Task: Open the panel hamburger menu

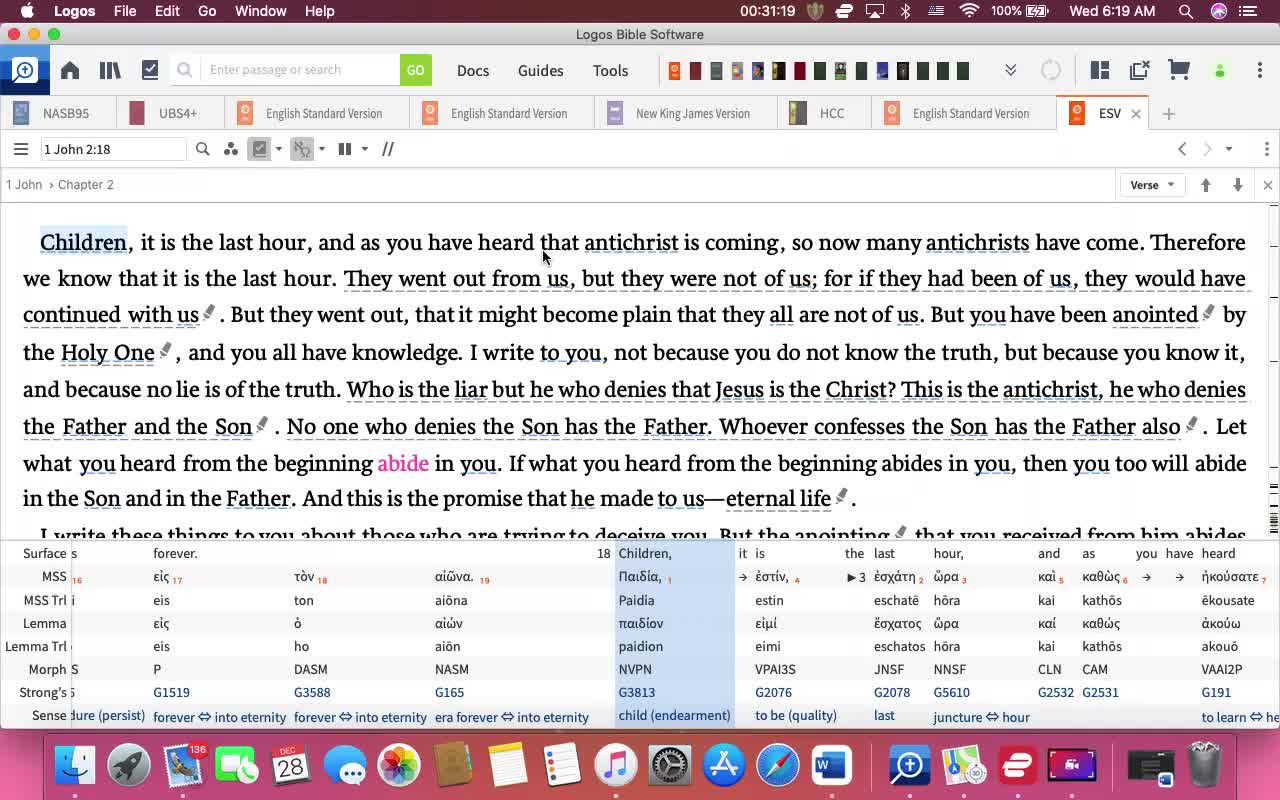Action: pos(21,149)
